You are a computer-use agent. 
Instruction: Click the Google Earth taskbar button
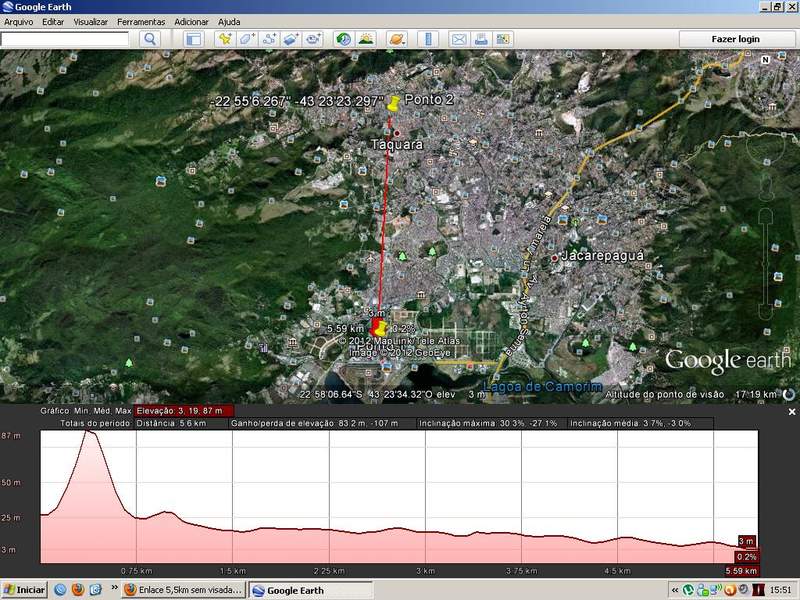tap(311, 590)
